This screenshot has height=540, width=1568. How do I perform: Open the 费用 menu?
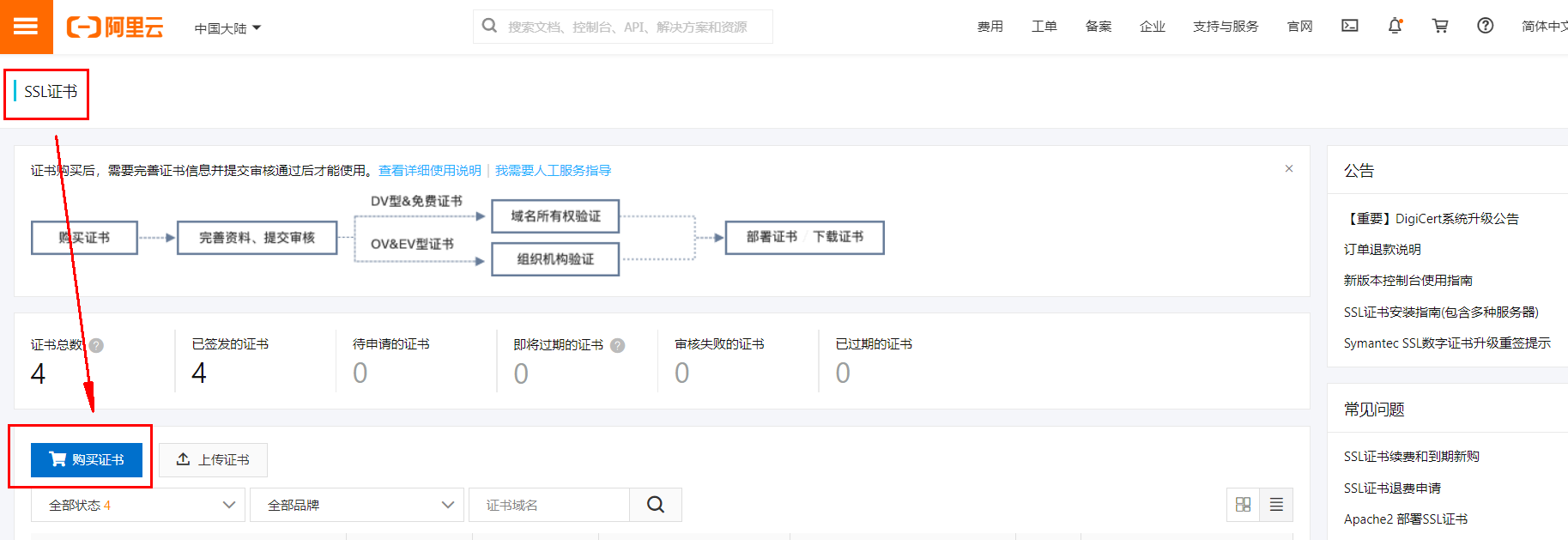[990, 27]
